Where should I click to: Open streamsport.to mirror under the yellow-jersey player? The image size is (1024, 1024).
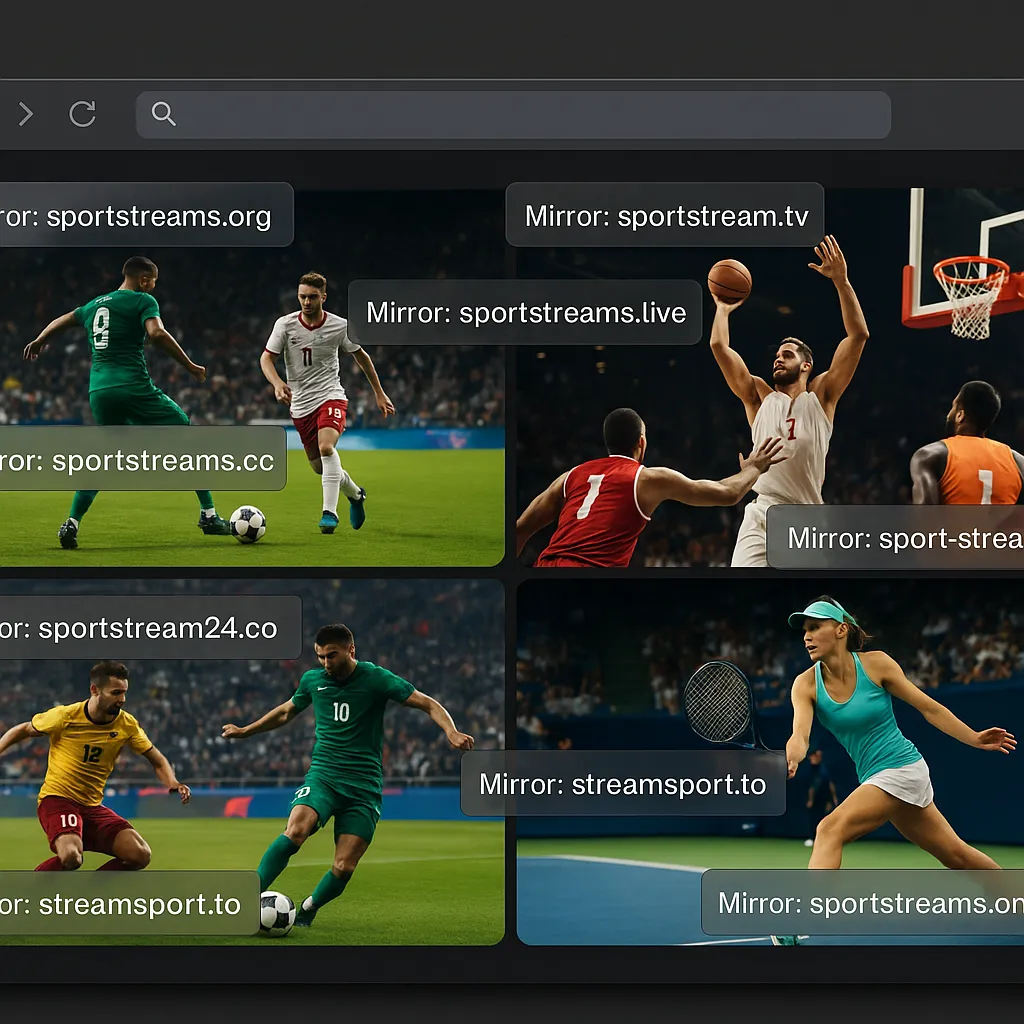pos(130,904)
